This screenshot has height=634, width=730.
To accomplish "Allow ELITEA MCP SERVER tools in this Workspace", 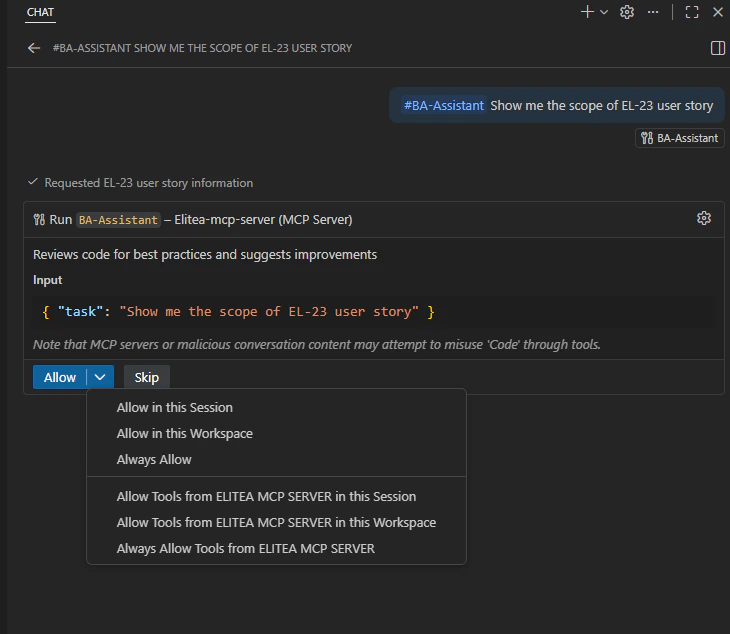I will point(277,523).
